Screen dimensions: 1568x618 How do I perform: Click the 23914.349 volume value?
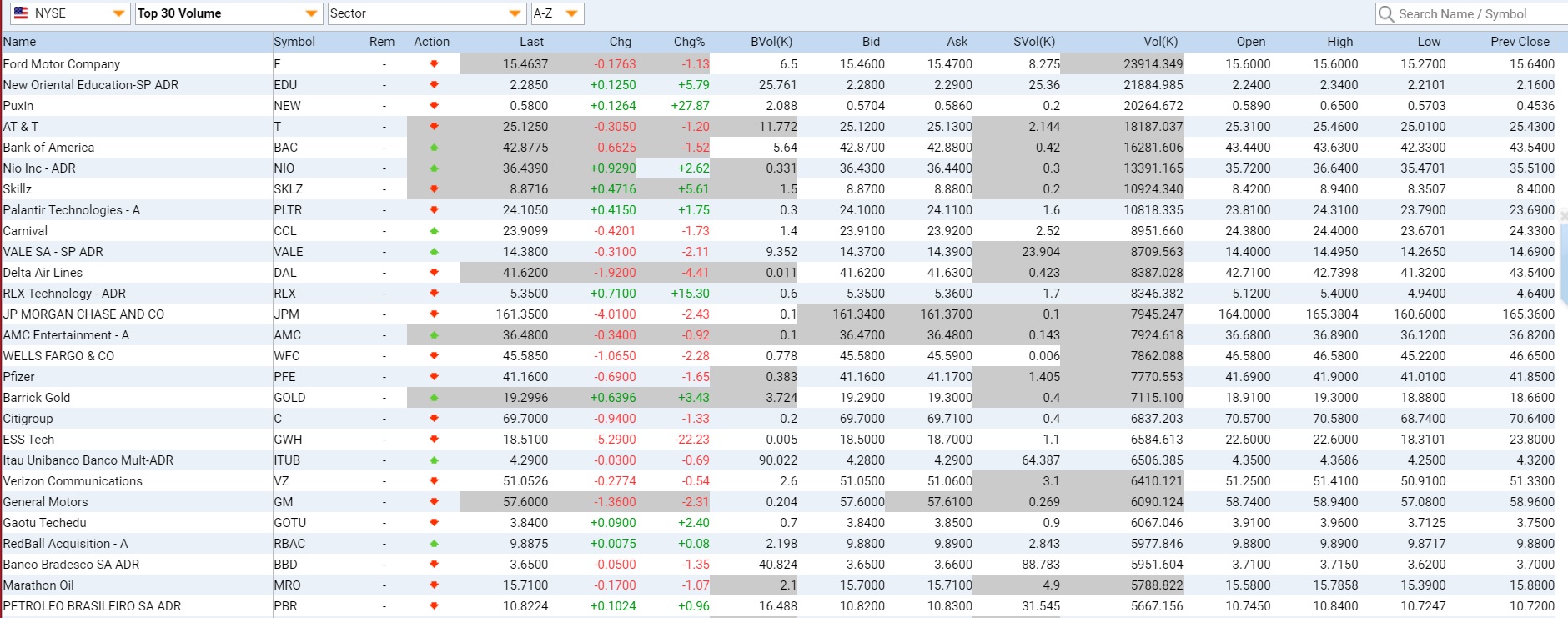[x=1153, y=64]
